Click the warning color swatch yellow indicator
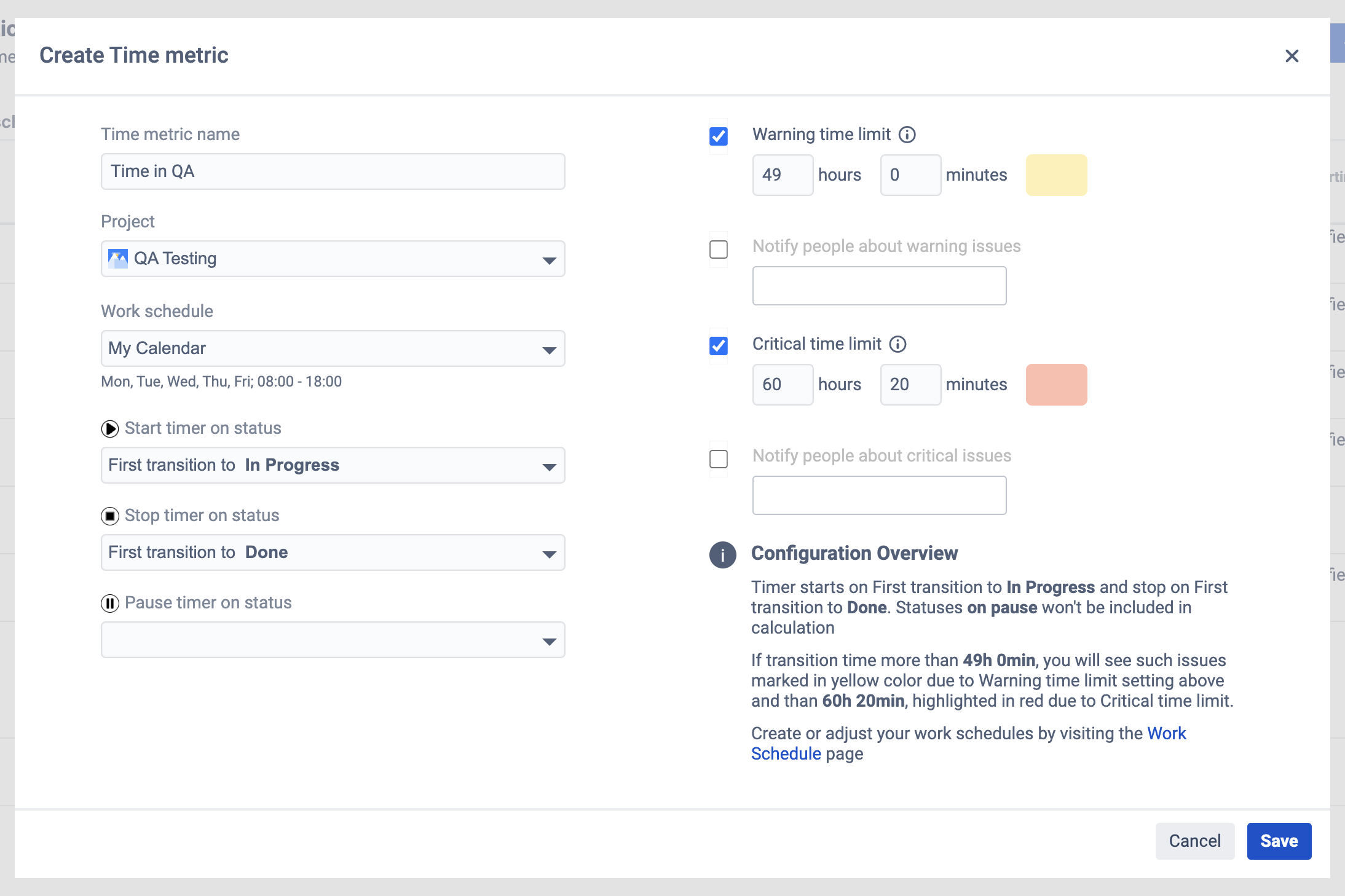This screenshot has width=1345, height=896. 1055,175
